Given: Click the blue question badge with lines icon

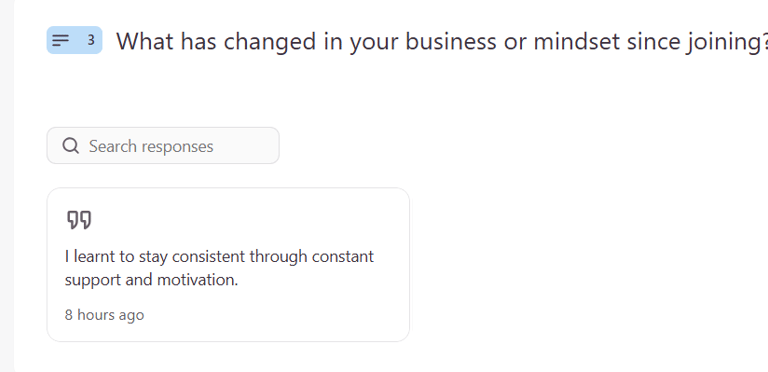Looking at the screenshot, I should (x=74, y=40).
